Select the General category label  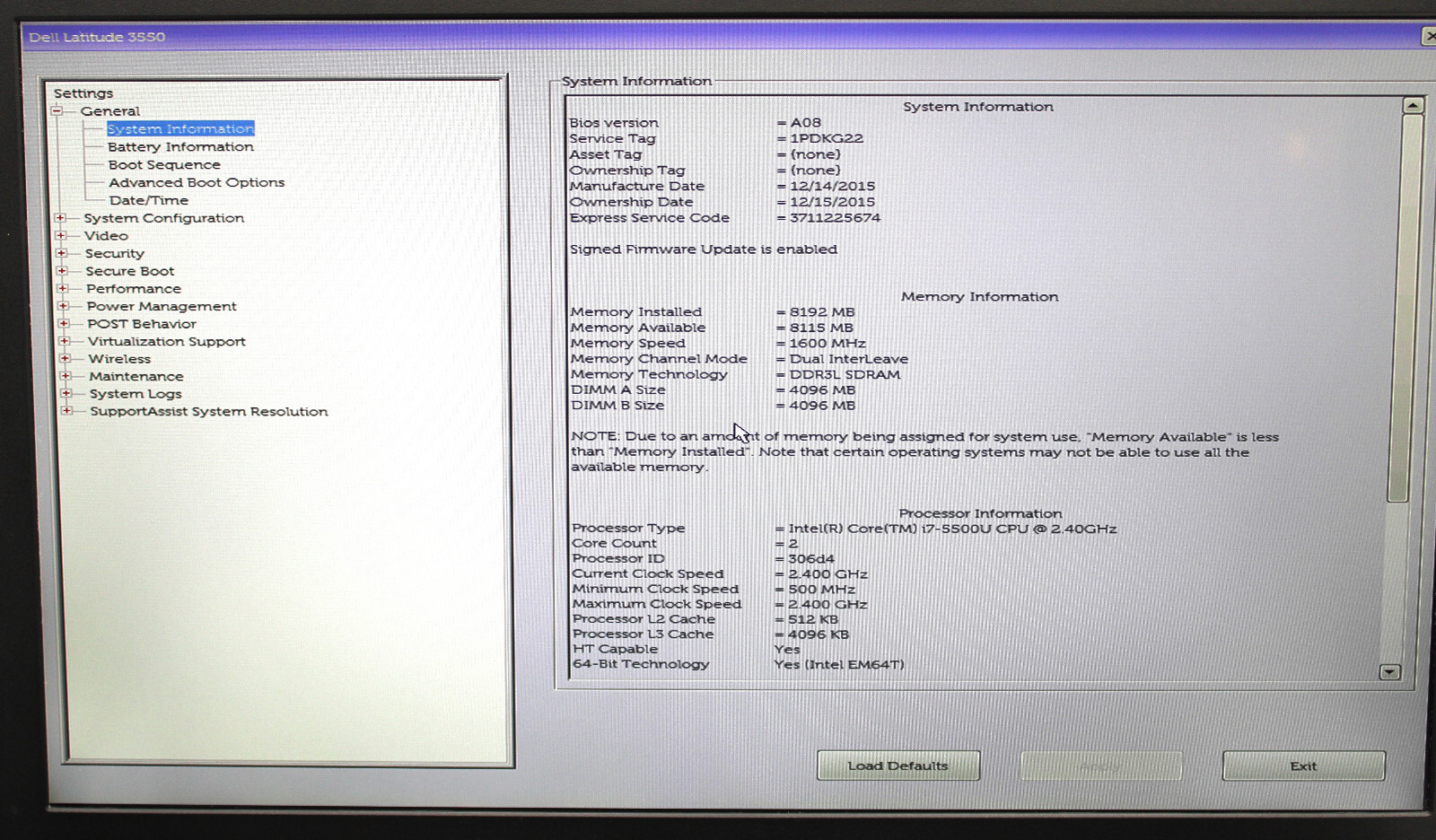(109, 111)
